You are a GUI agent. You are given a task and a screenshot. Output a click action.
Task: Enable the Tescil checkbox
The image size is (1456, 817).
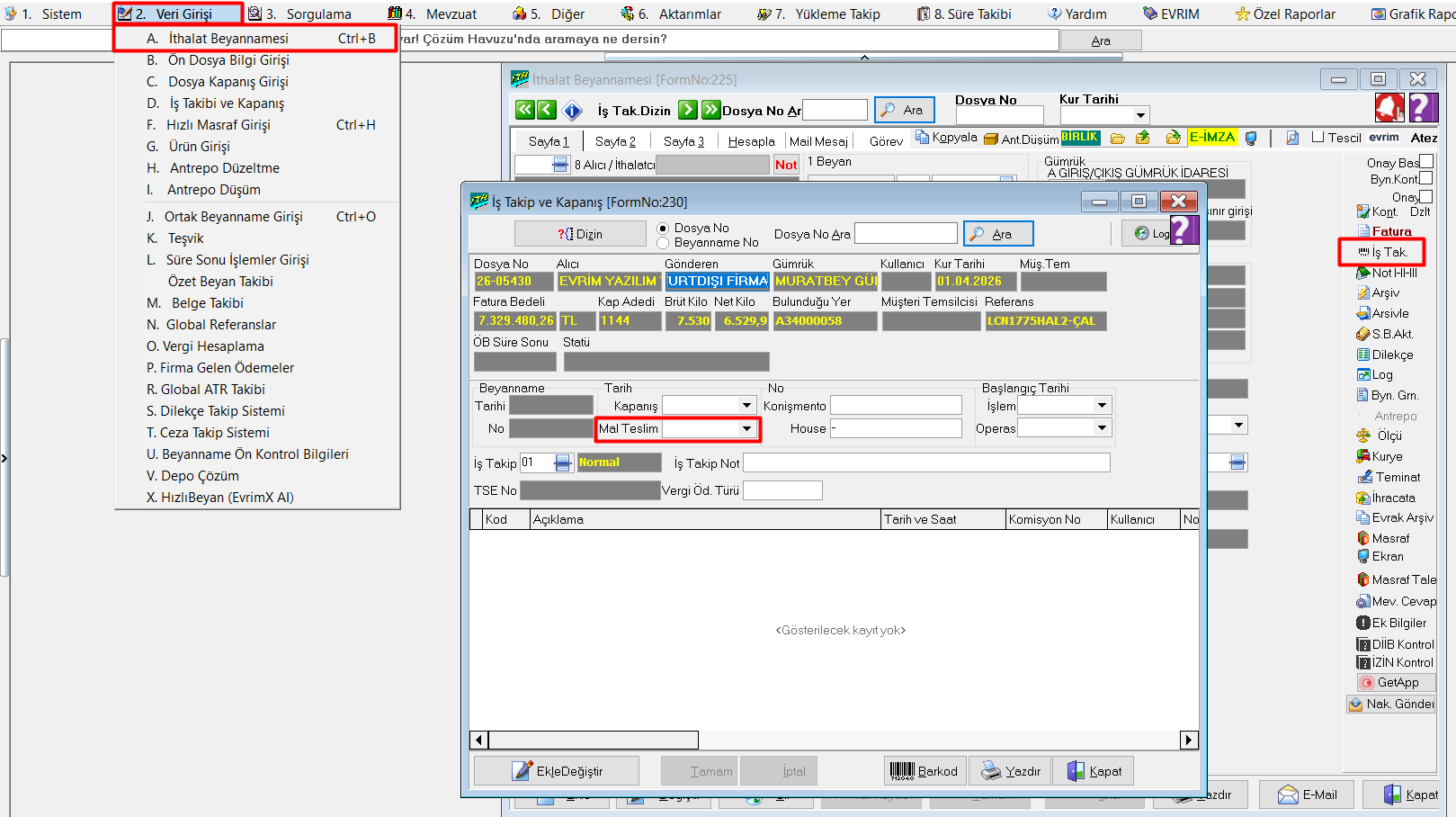point(1318,138)
